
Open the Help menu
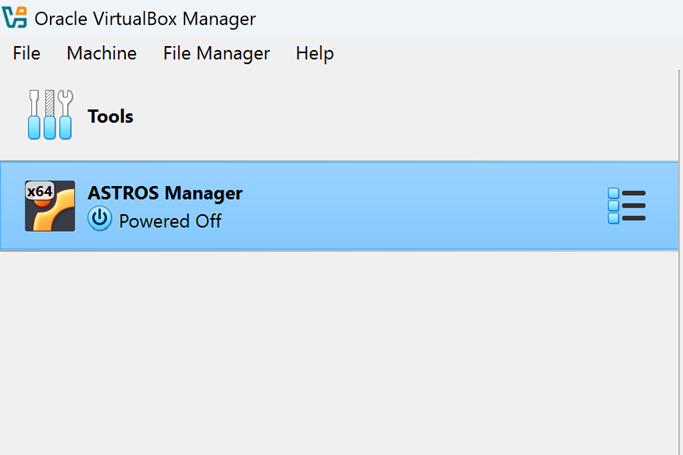[x=314, y=54]
